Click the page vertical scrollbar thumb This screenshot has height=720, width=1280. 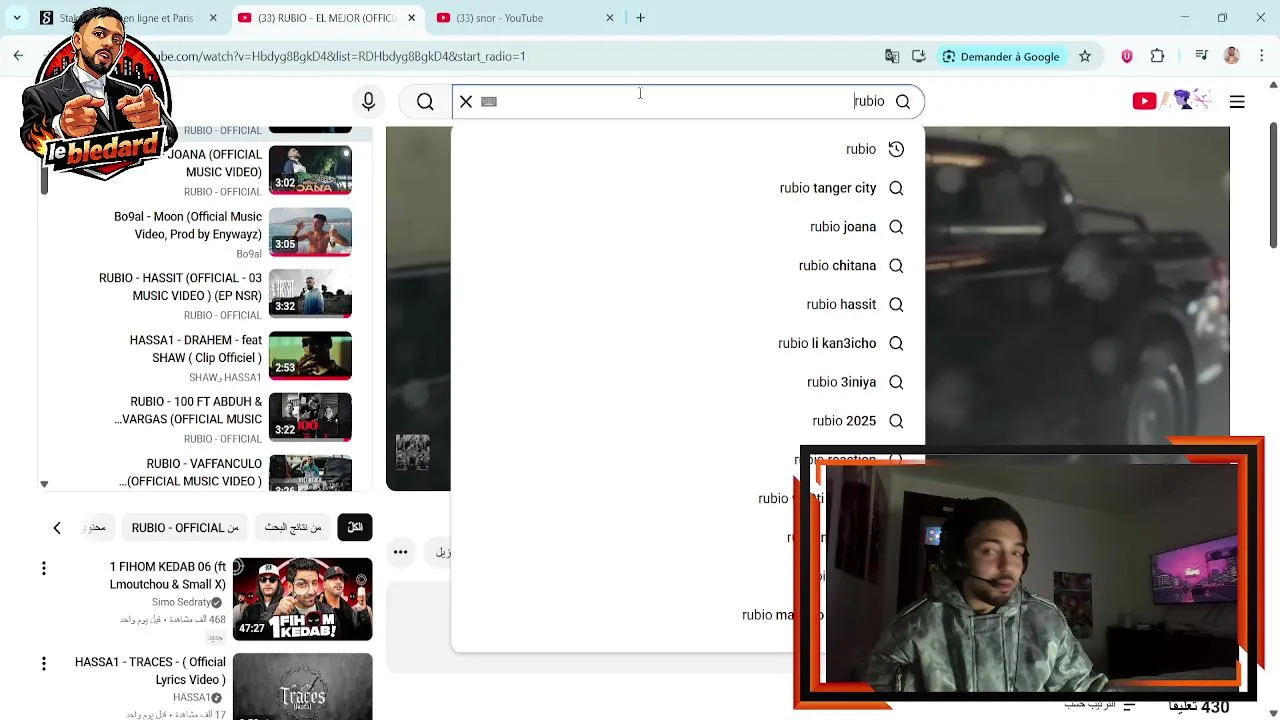click(x=1273, y=185)
